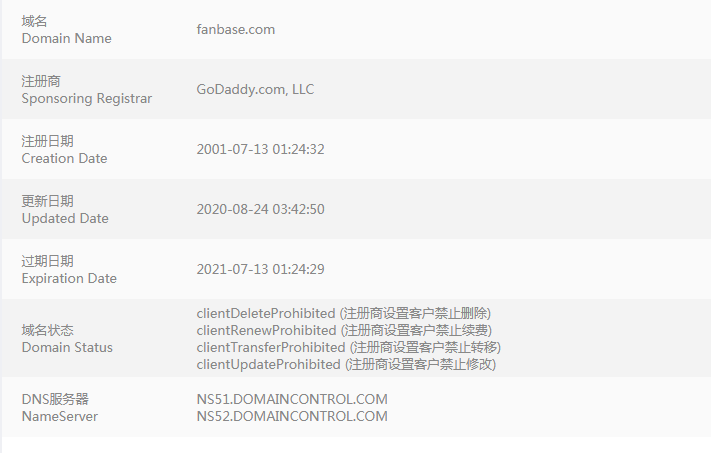This screenshot has height=453, width=711.
Task: Click the fanbase.com domain name value
Action: 236,29
